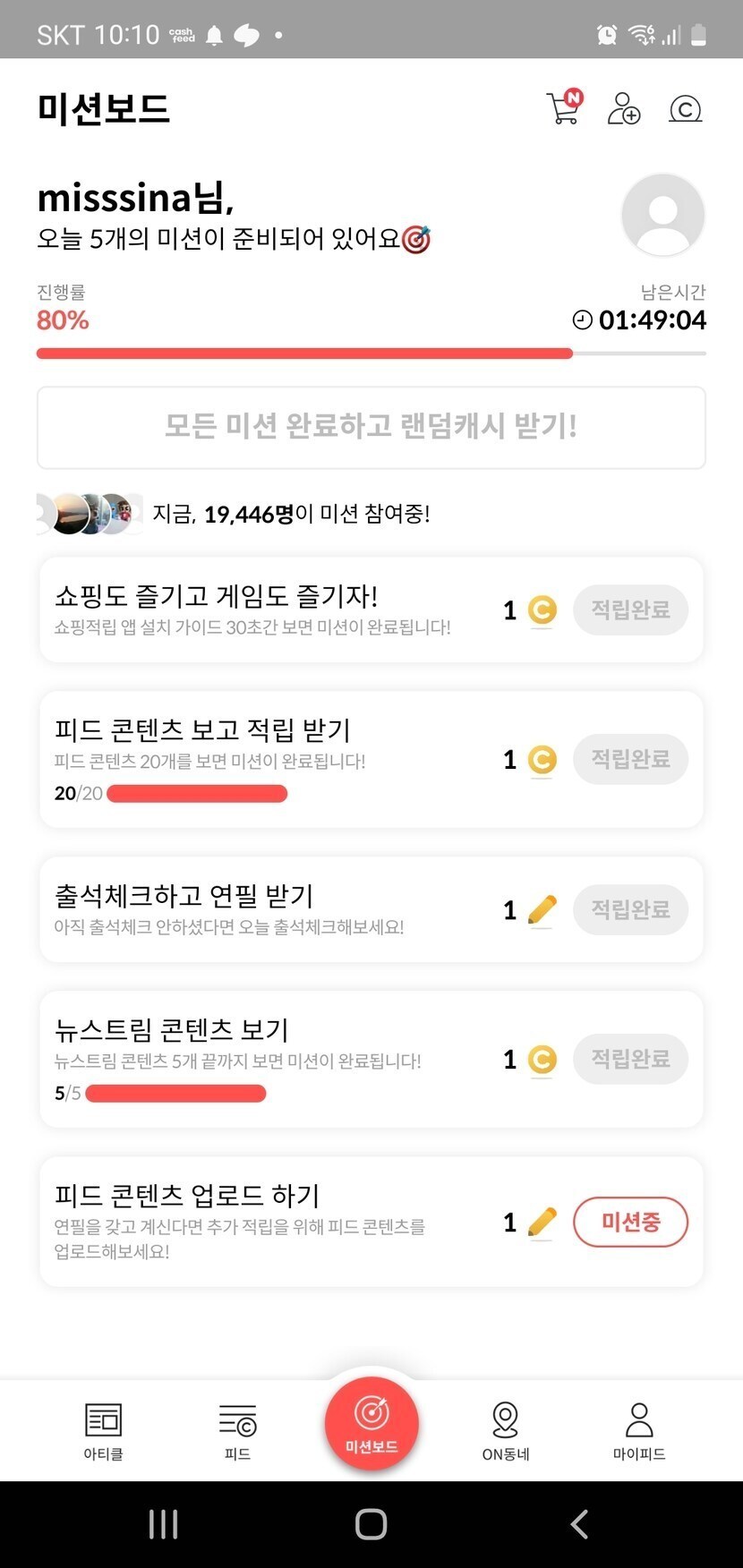The height and width of the screenshot is (1568, 743).
Task: Open the cash coin icon in header
Action: point(685,109)
